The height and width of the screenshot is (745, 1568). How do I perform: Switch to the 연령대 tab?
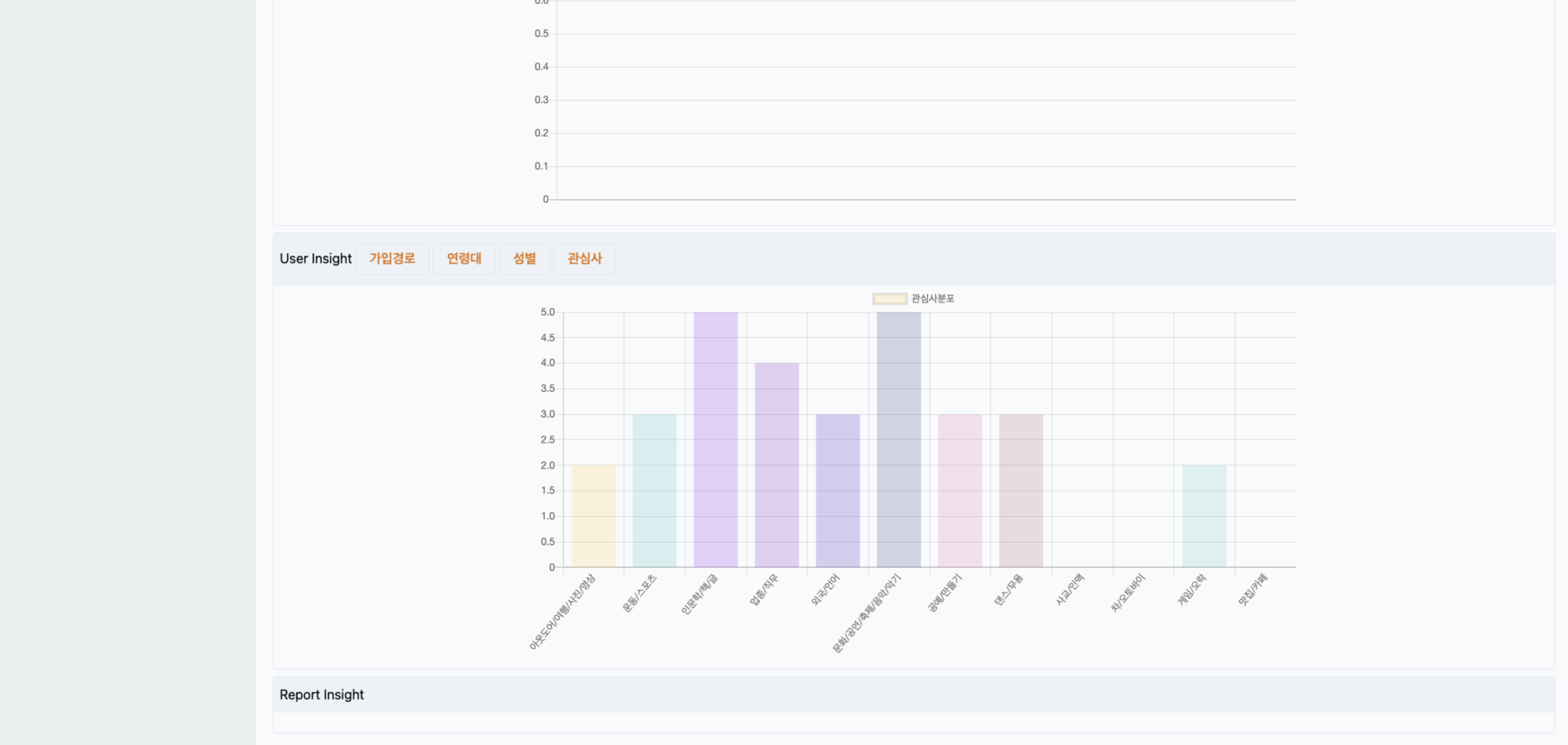[x=464, y=259]
